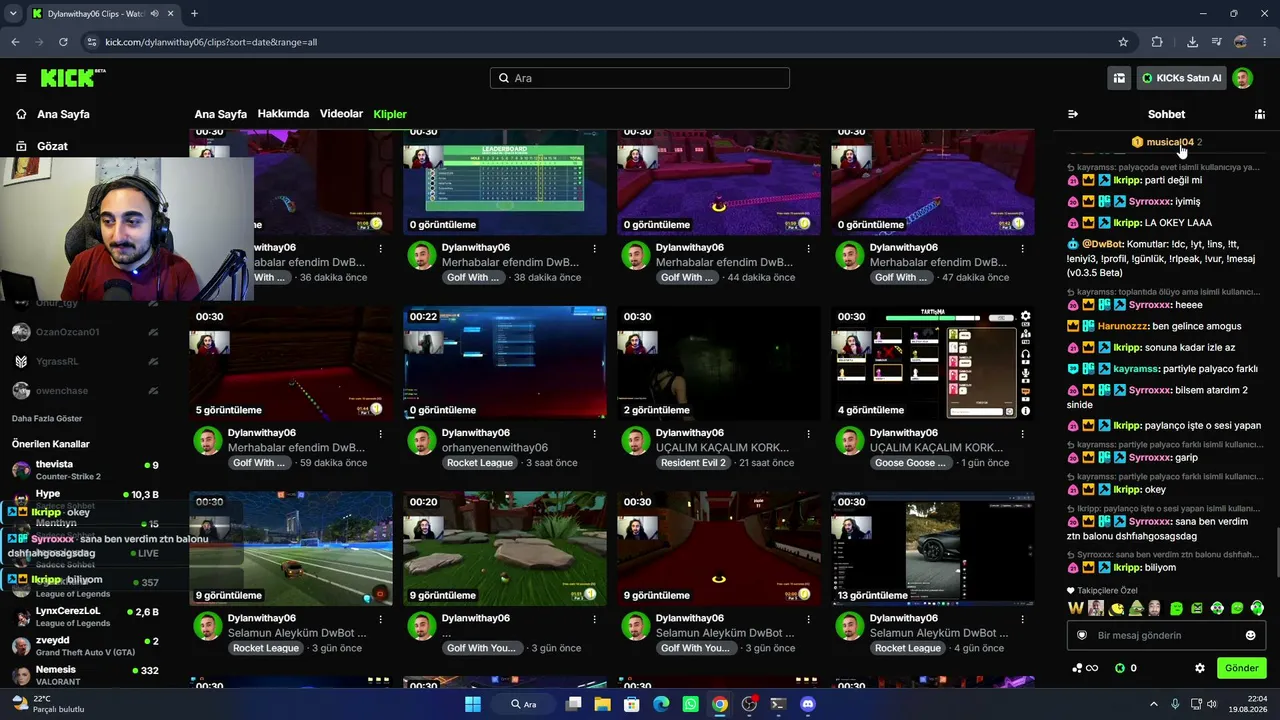The width and height of the screenshot is (1280, 720).
Task: Open Microsoft Edge from the taskbar
Action: 661,704
